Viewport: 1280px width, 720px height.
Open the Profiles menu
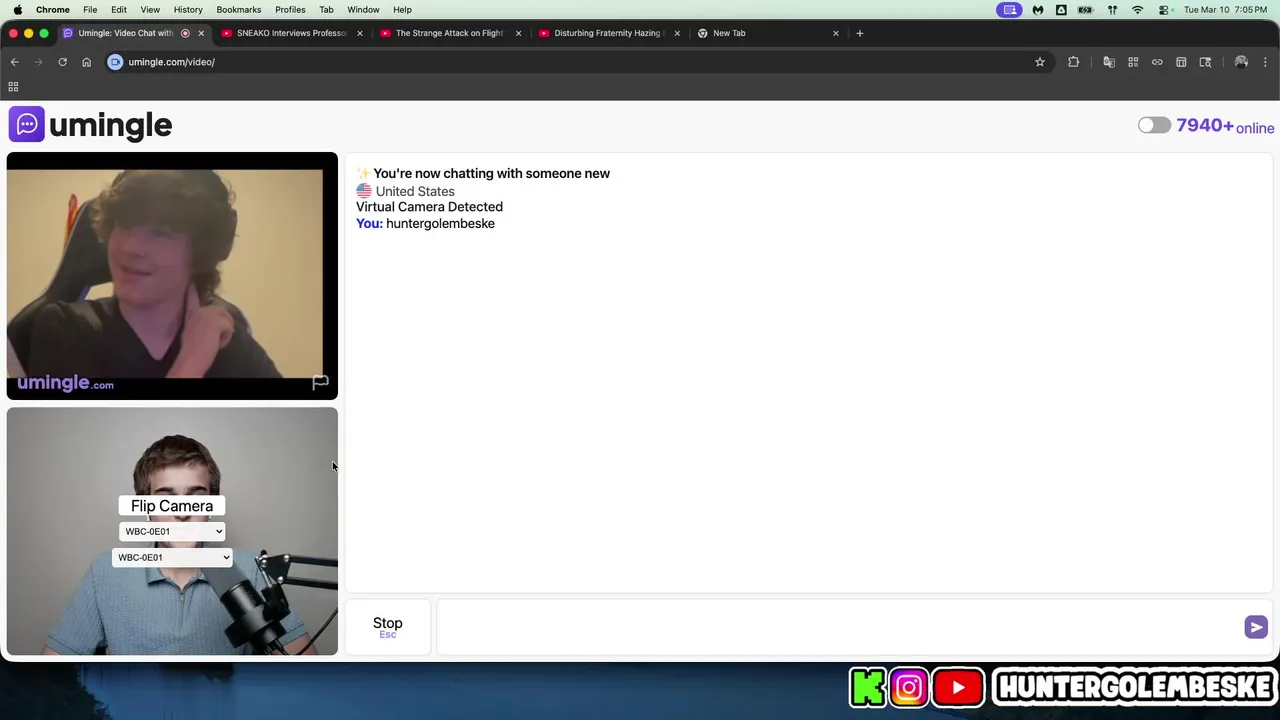pos(290,10)
